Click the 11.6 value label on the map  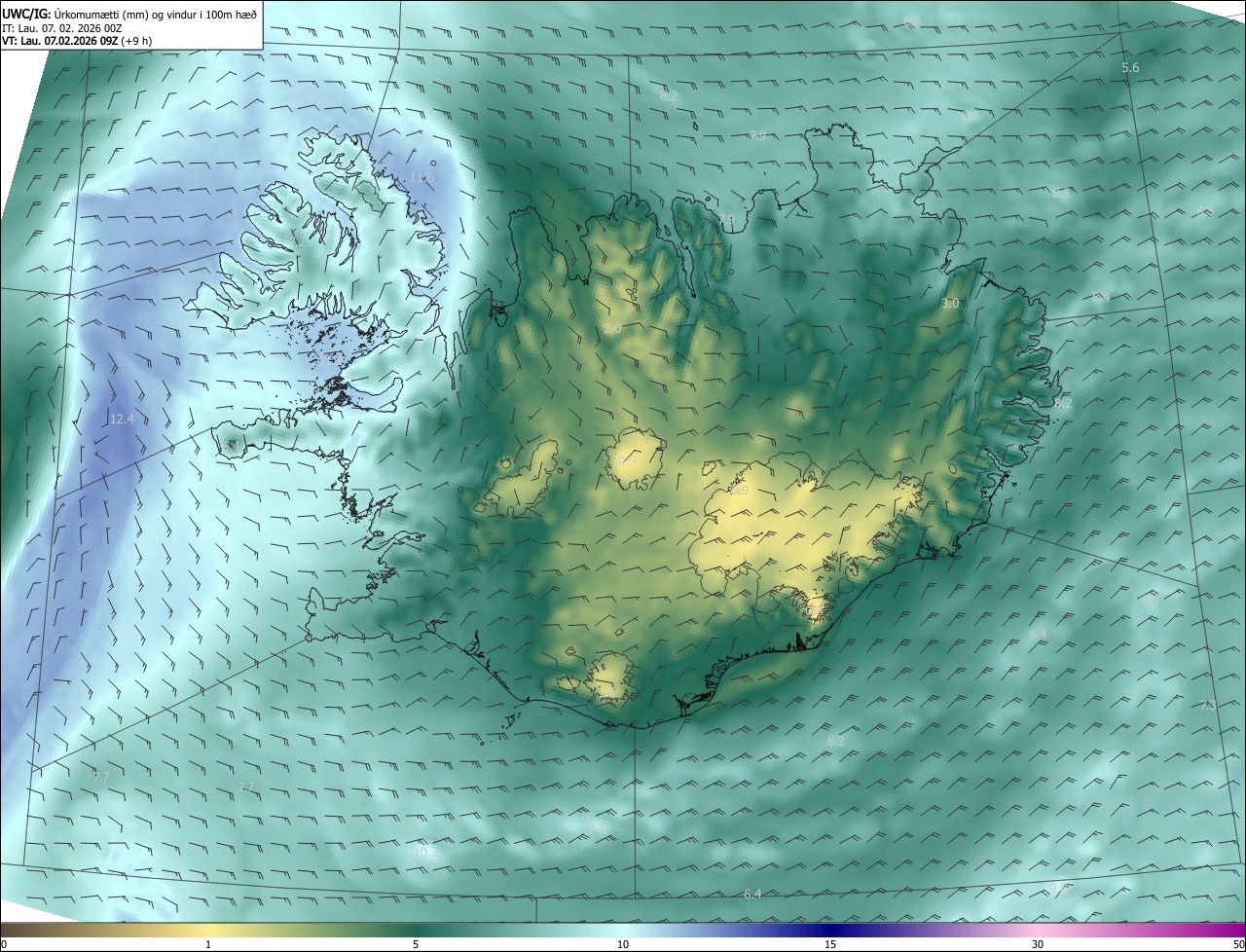[421, 178]
